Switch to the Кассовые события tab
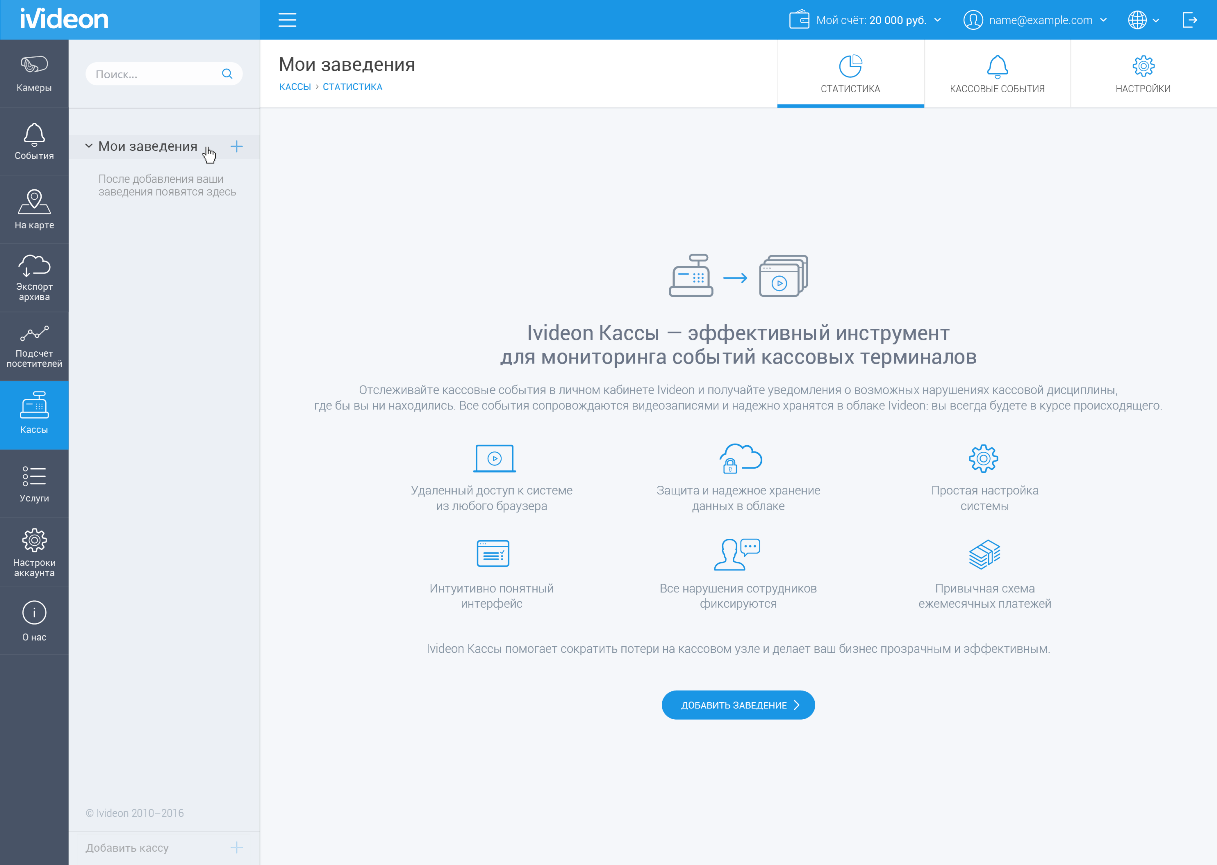The width and height of the screenshot is (1217, 865). click(x=997, y=74)
